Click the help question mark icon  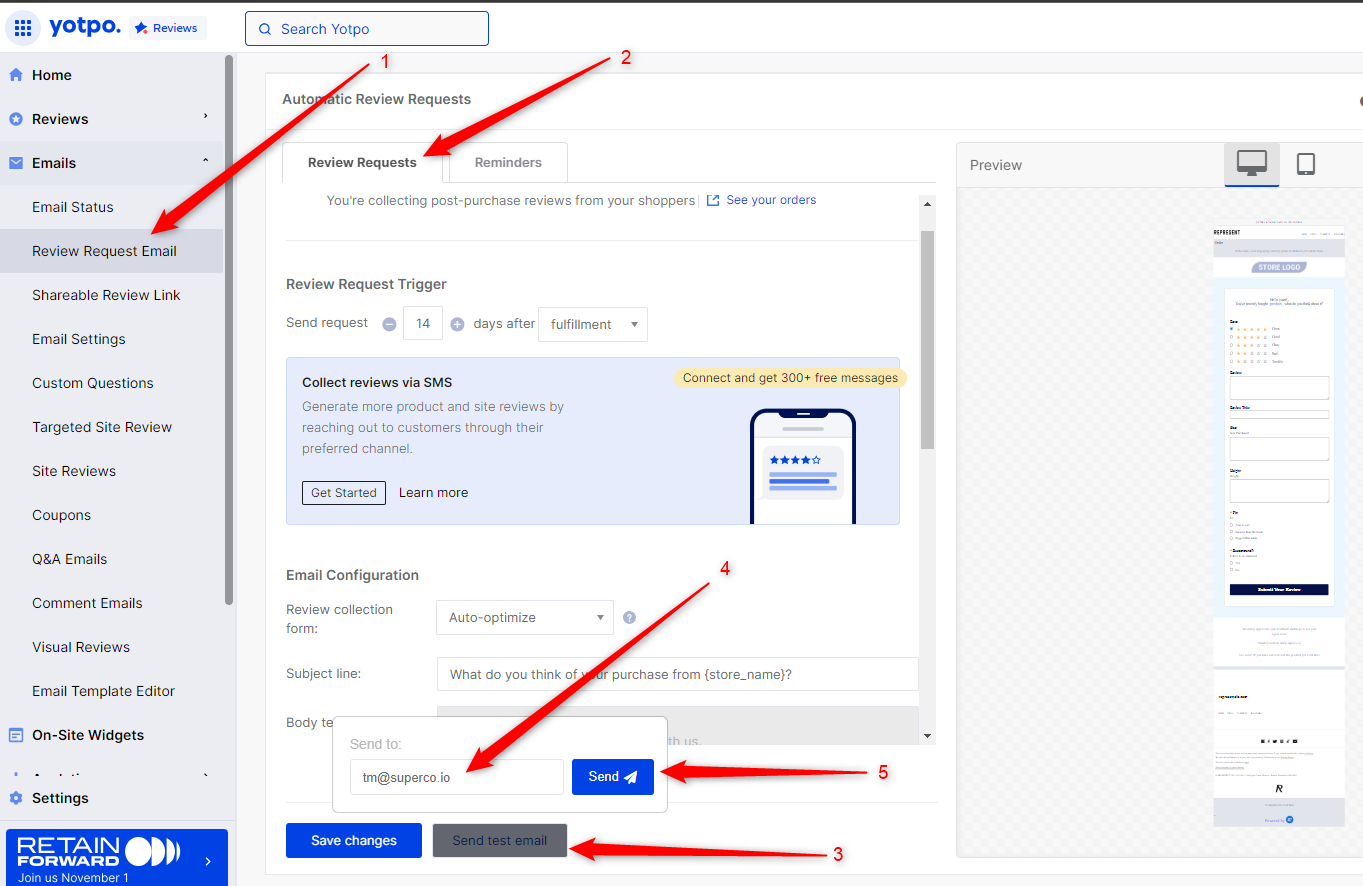point(629,617)
